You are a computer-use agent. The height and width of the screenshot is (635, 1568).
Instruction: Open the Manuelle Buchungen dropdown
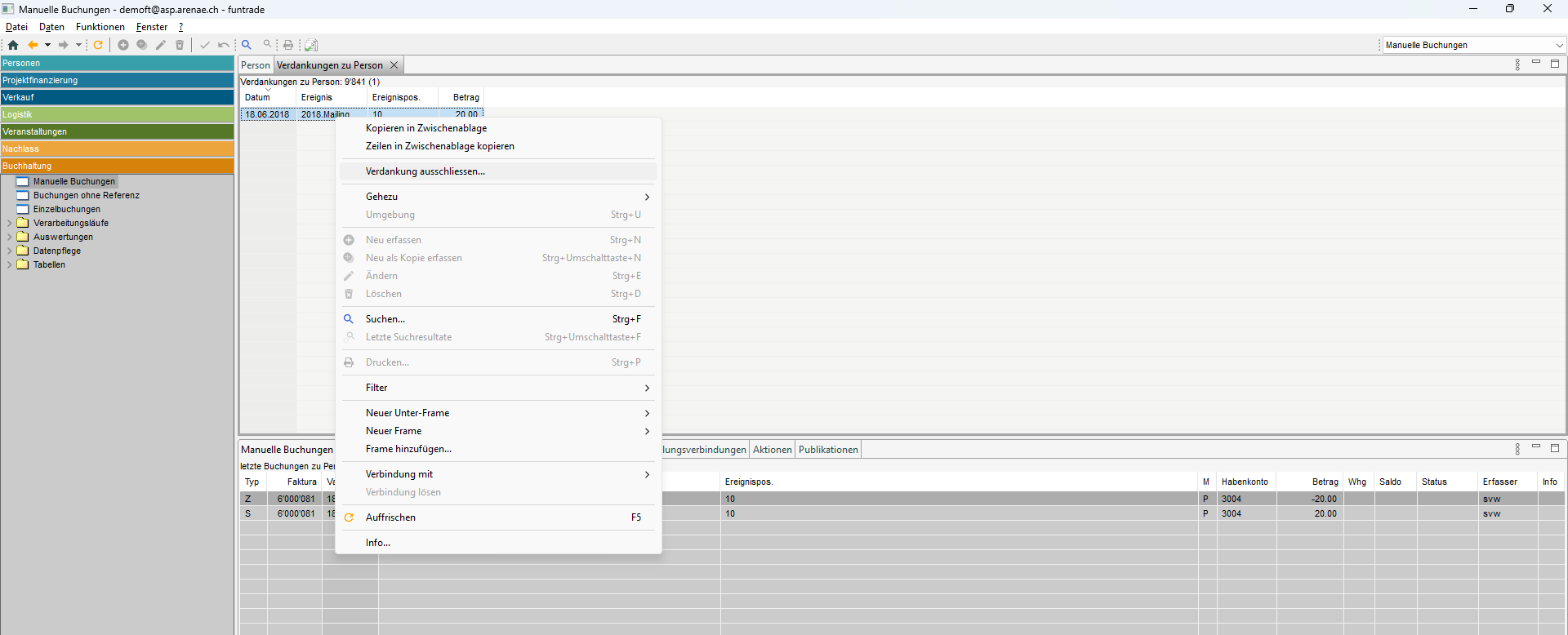[1559, 45]
